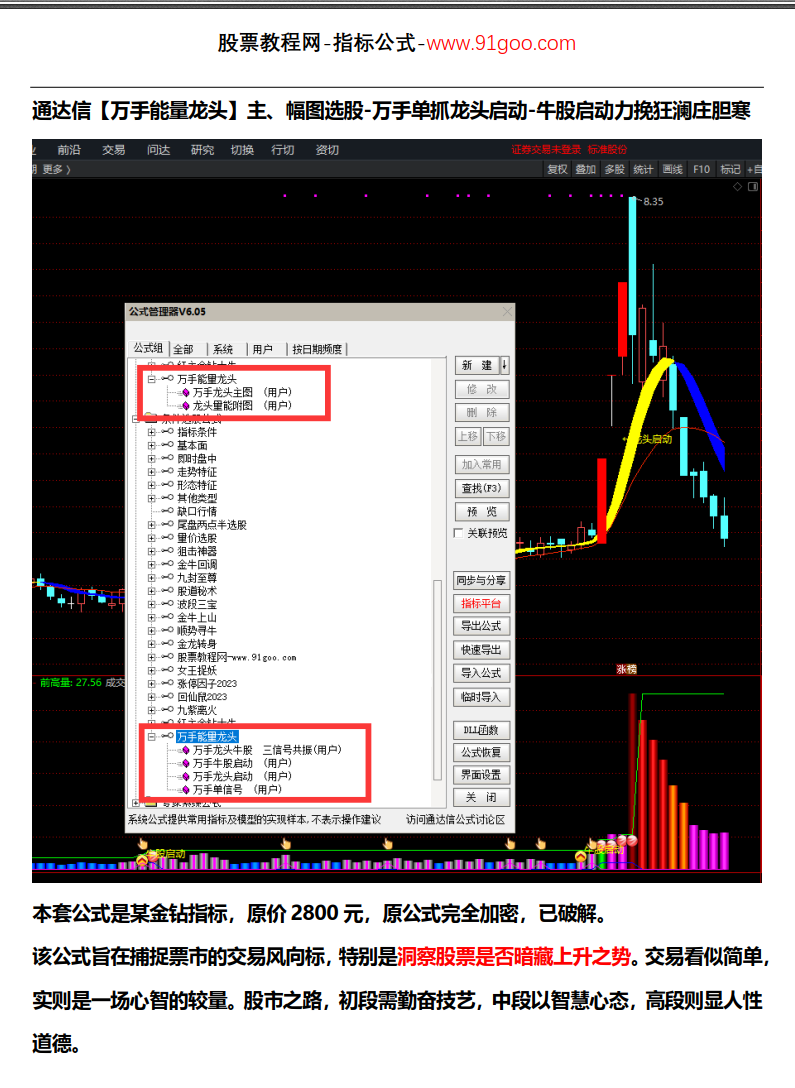The width and height of the screenshot is (795, 1088).
Task: Select 张停因子2023 in the formula tree
Action: point(207,683)
